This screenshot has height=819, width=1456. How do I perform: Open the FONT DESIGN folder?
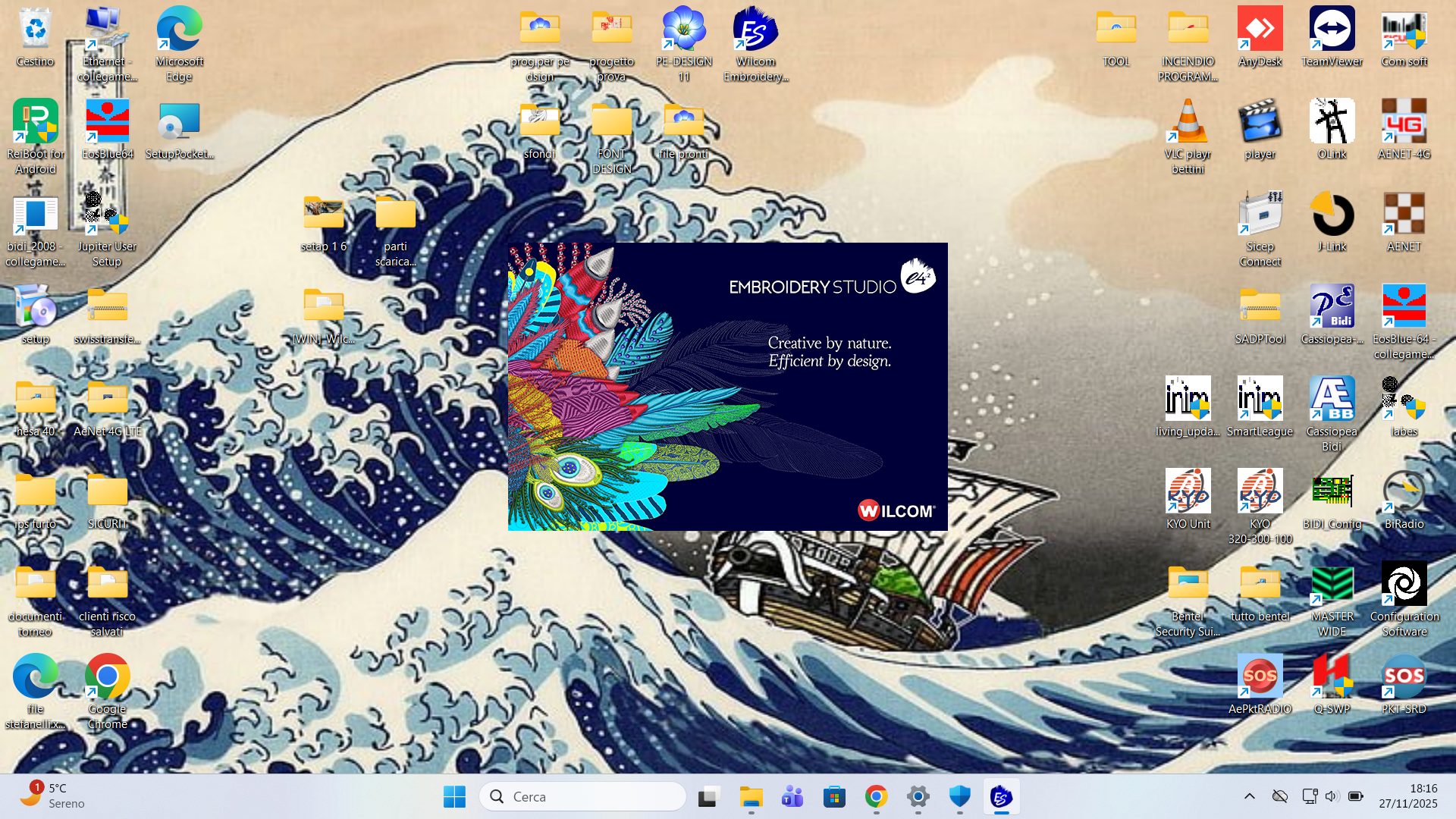click(x=611, y=123)
